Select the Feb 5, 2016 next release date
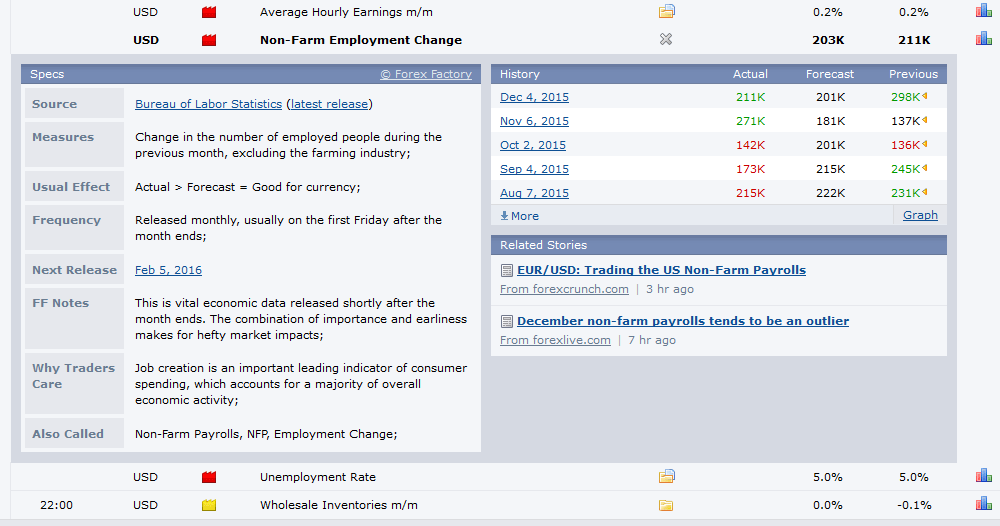The image size is (1000, 526). click(168, 270)
